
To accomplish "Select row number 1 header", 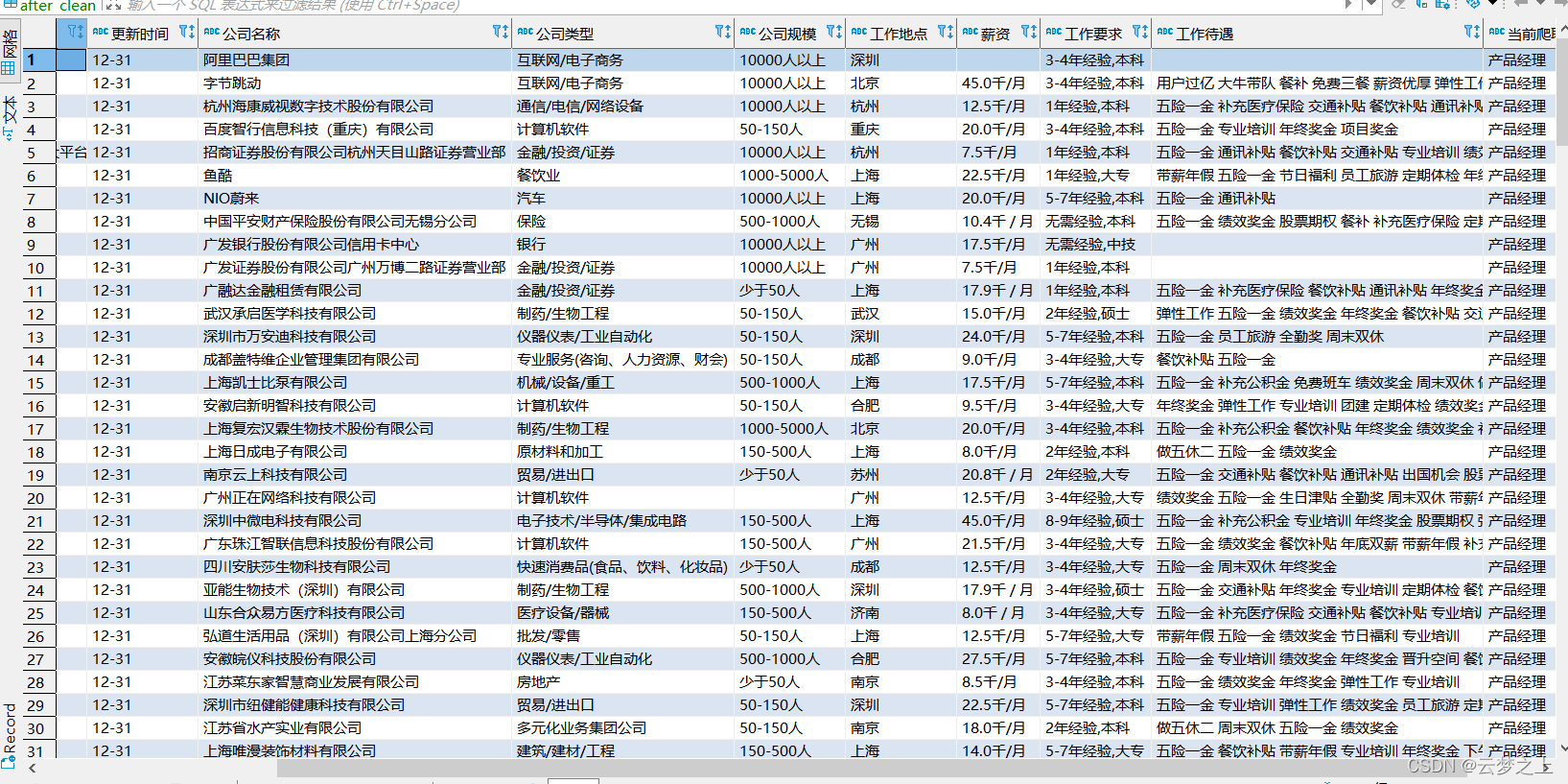I will click(x=38, y=59).
